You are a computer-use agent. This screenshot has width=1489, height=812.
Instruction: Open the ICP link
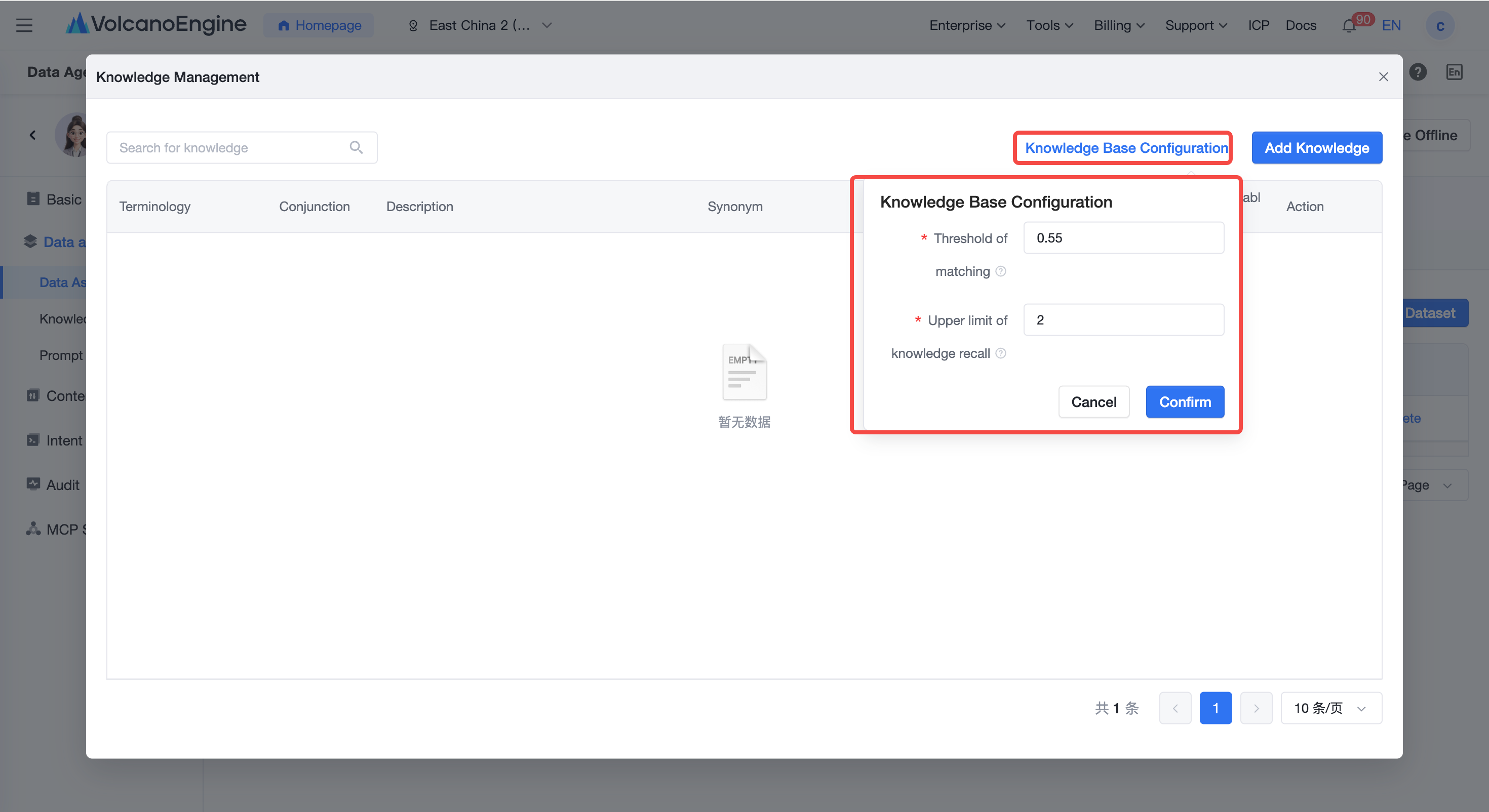1259,25
